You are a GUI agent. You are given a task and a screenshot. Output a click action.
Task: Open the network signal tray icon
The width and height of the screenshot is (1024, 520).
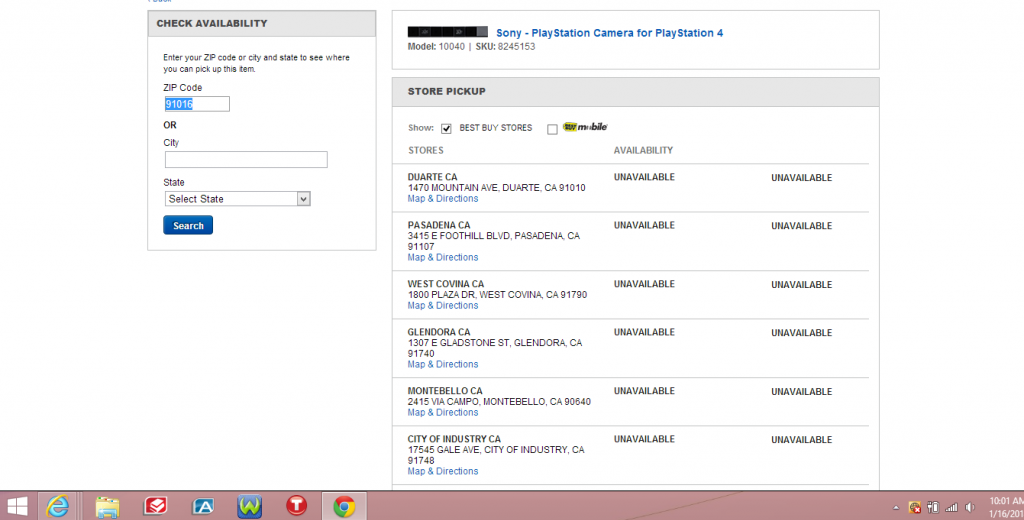pyautogui.click(x=952, y=508)
